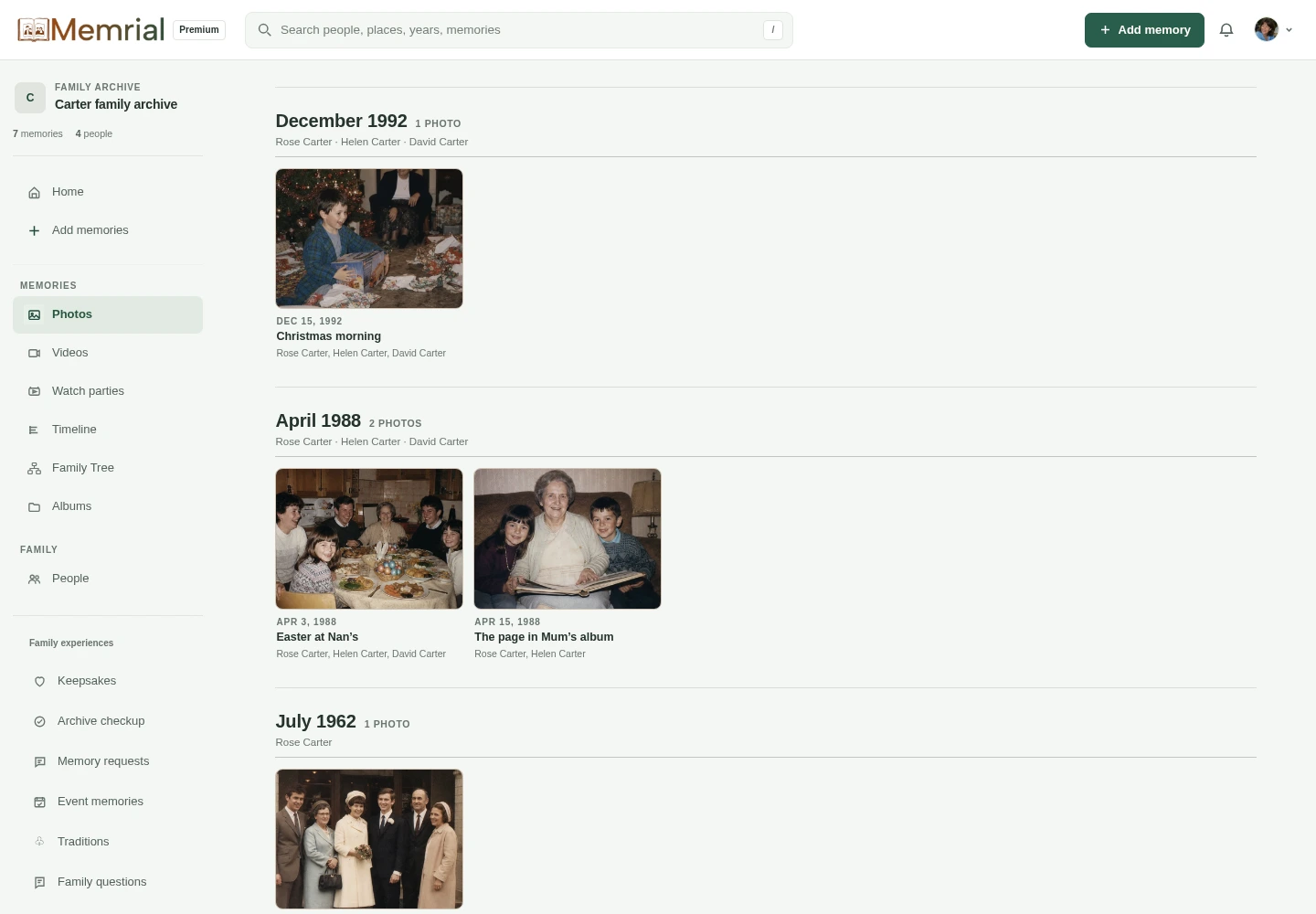Open Keepsakes experience
This screenshot has height=914, width=1316.
pyautogui.click(x=108, y=681)
